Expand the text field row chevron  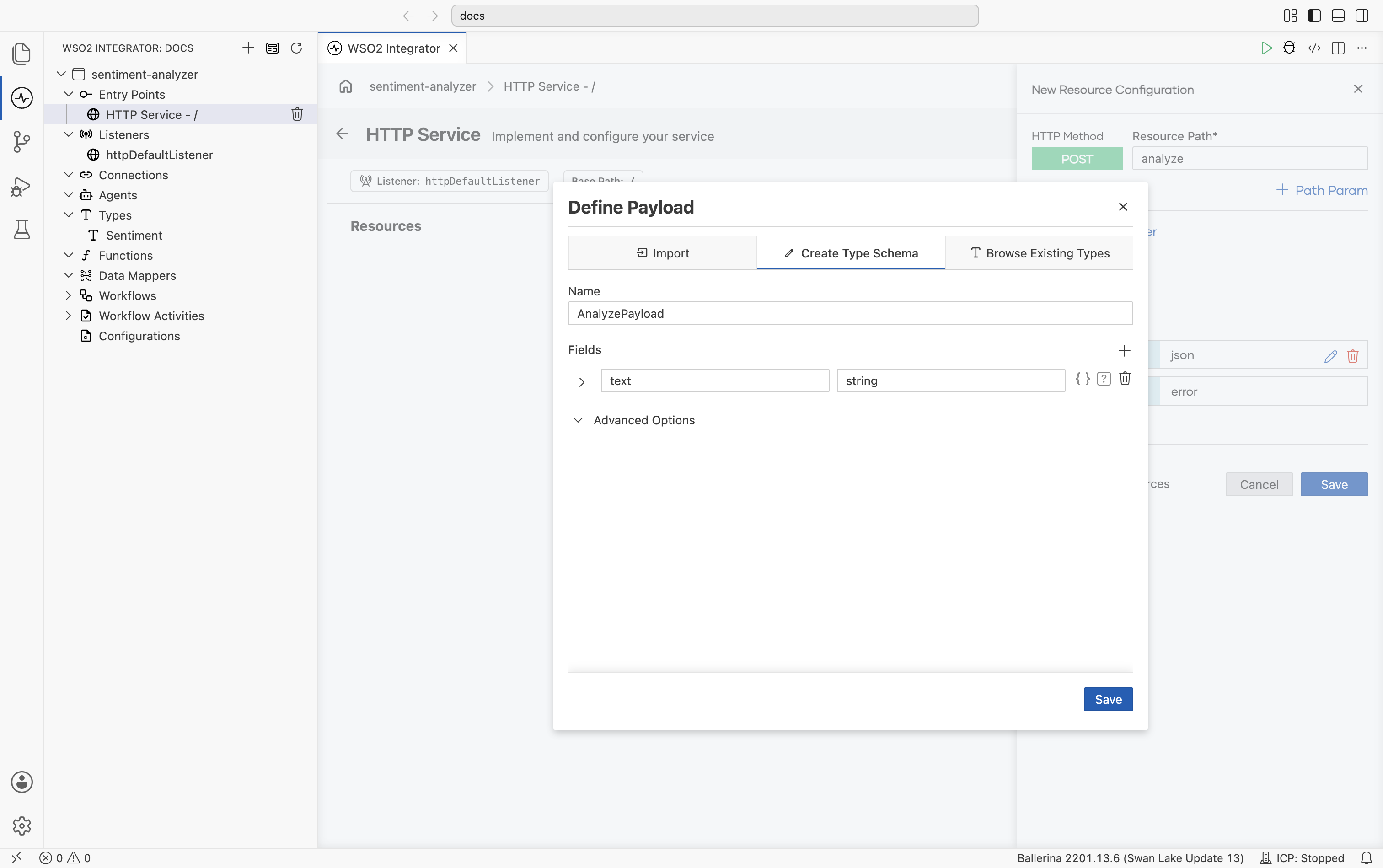[x=582, y=382]
